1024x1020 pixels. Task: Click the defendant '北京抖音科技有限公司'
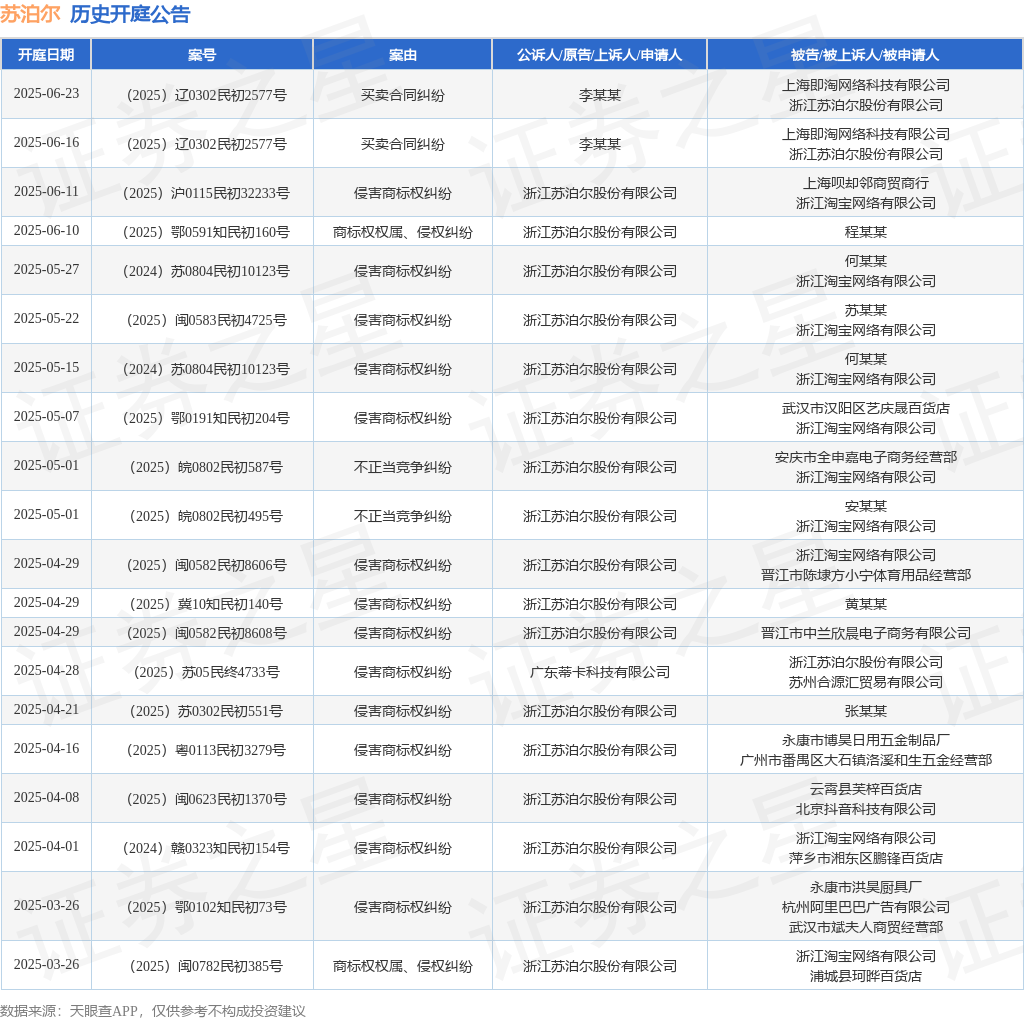[x=865, y=810]
